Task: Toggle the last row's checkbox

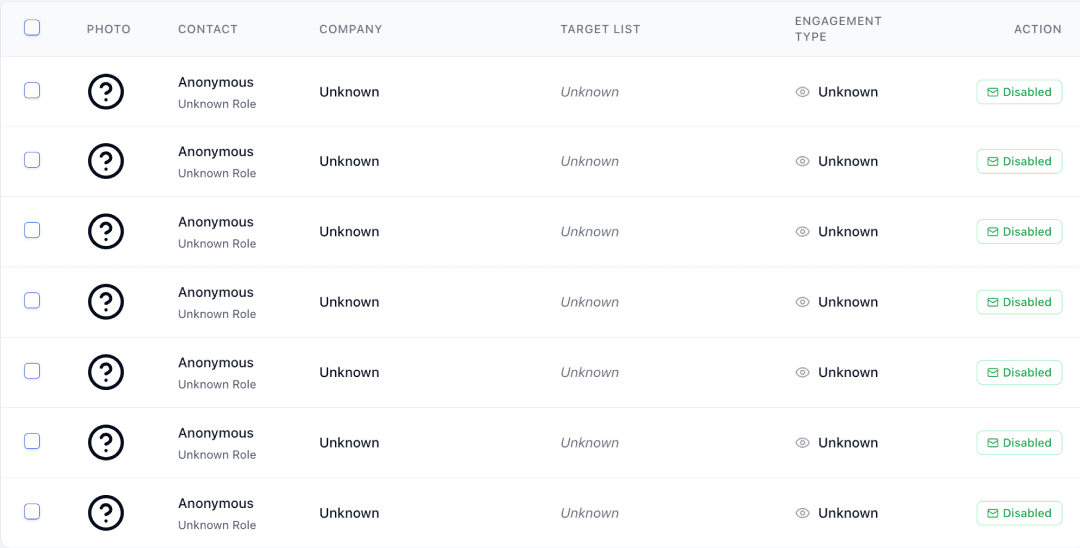Action: point(32,512)
